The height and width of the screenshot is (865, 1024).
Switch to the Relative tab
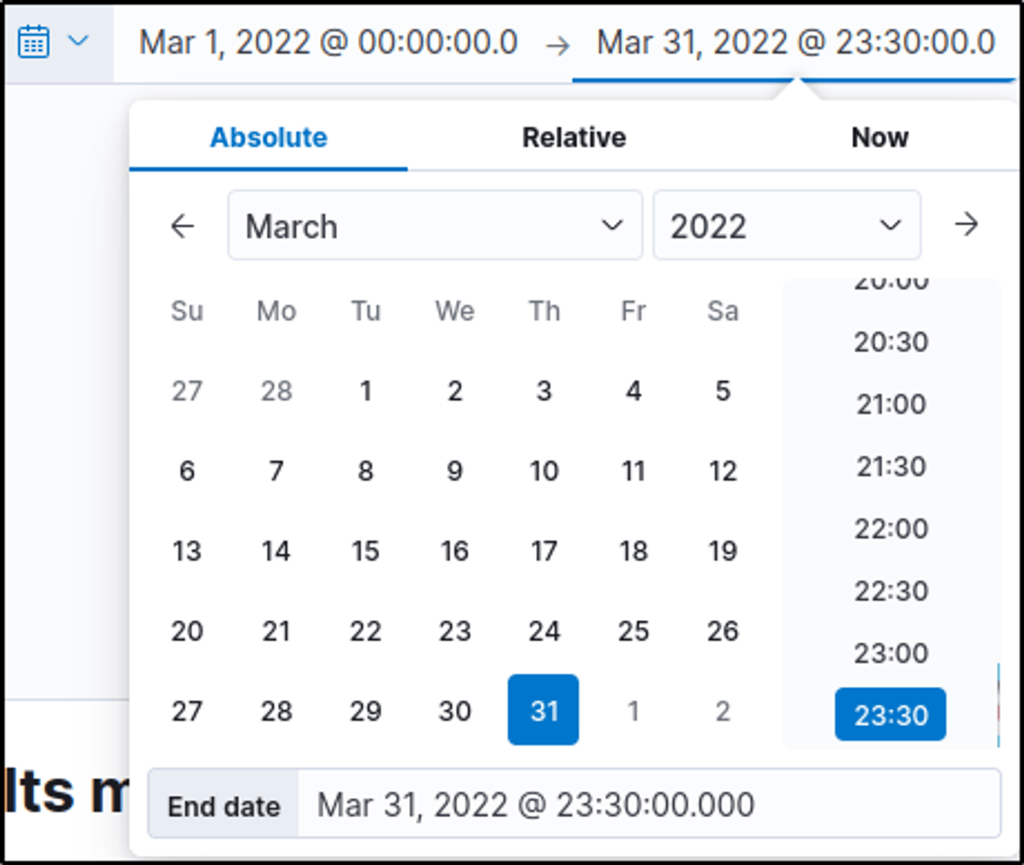(574, 138)
